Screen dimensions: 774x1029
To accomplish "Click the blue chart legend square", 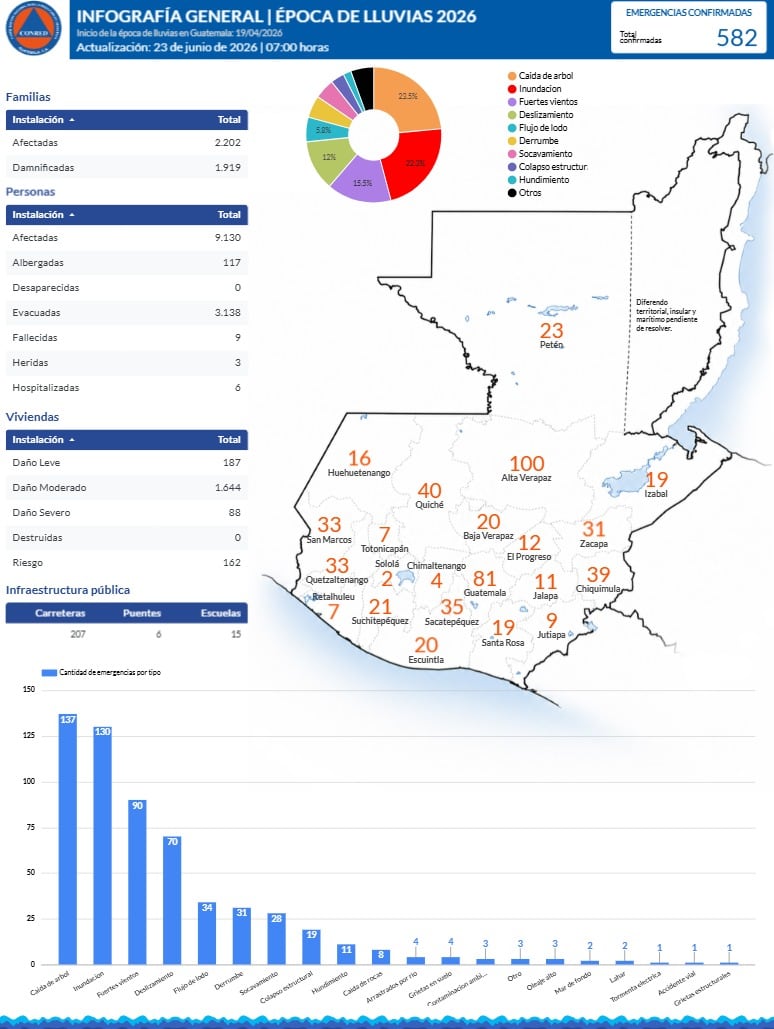I will click(x=49, y=673).
